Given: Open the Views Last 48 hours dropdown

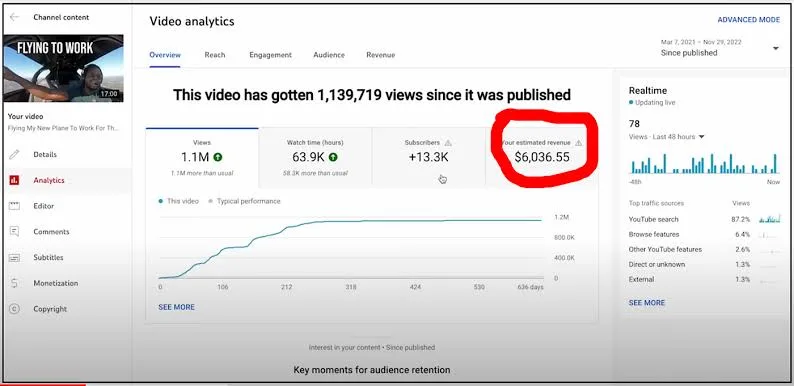Looking at the screenshot, I should pyautogui.click(x=701, y=137).
